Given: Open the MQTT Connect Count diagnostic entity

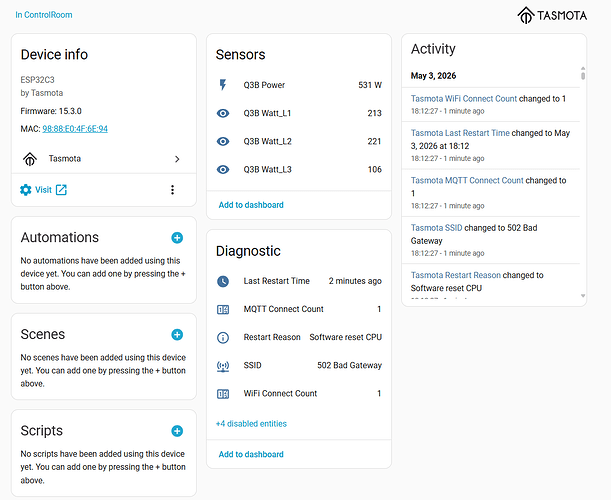Looking at the screenshot, I should (299, 309).
